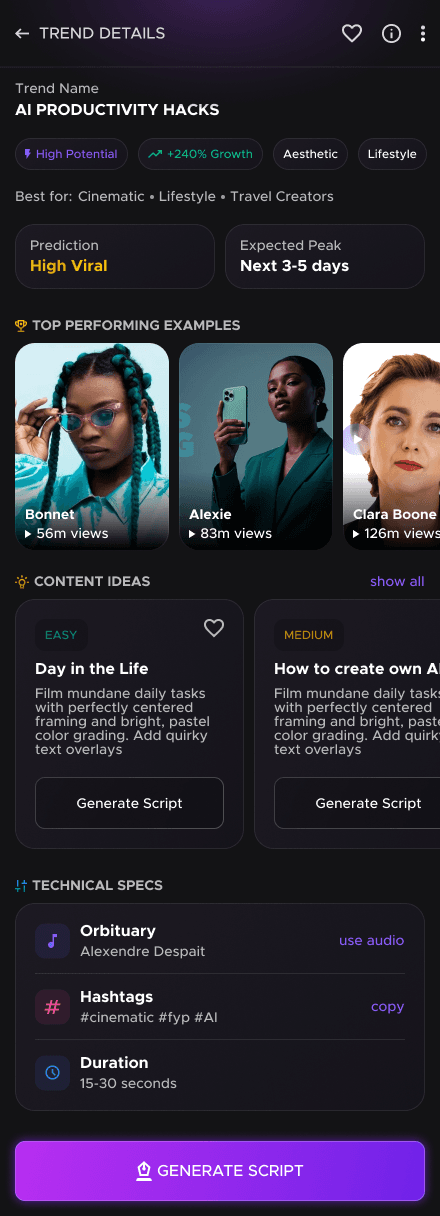The image size is (440, 1216).
Task: Generate Script for the Medium idea card
Action: coord(357,803)
